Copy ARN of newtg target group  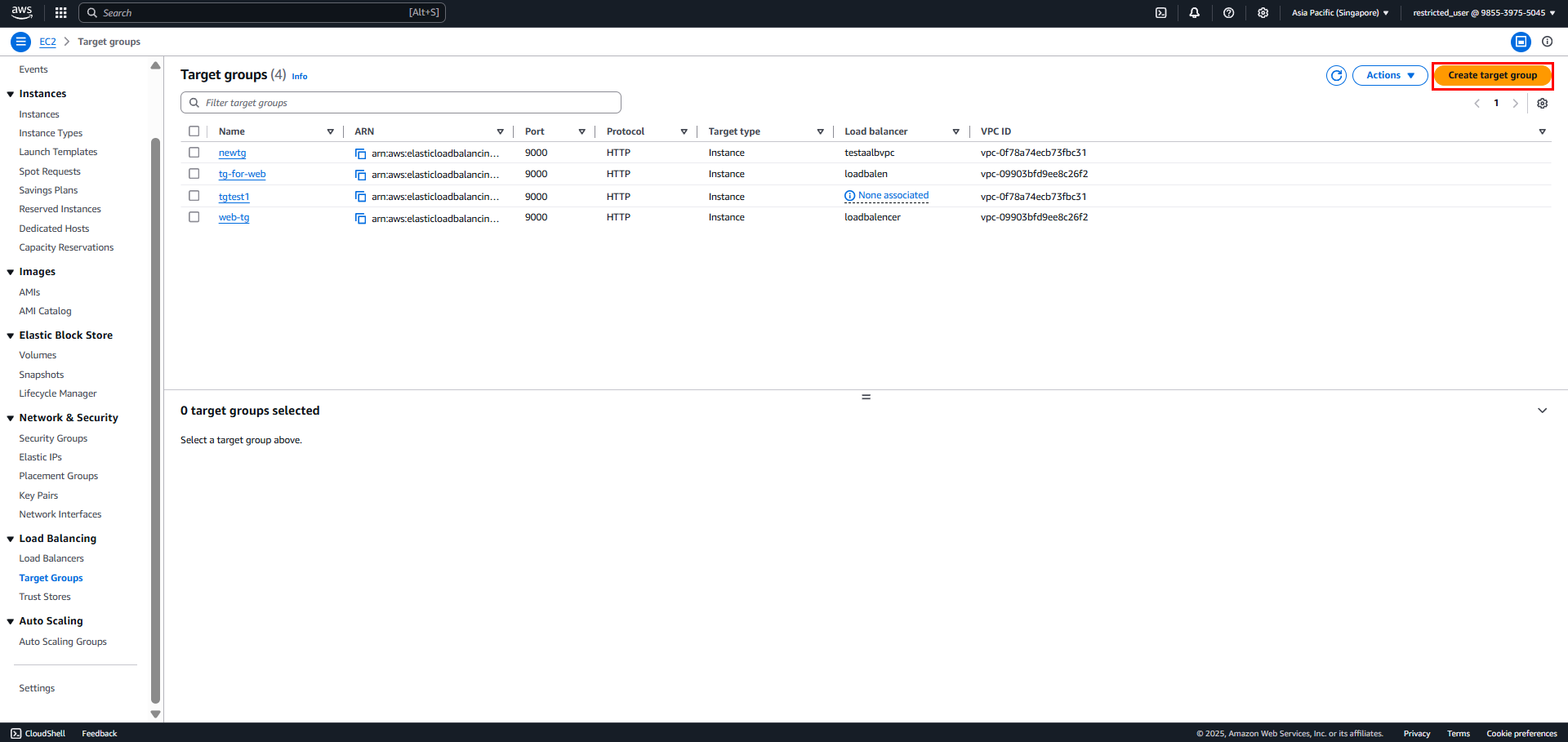(x=360, y=153)
